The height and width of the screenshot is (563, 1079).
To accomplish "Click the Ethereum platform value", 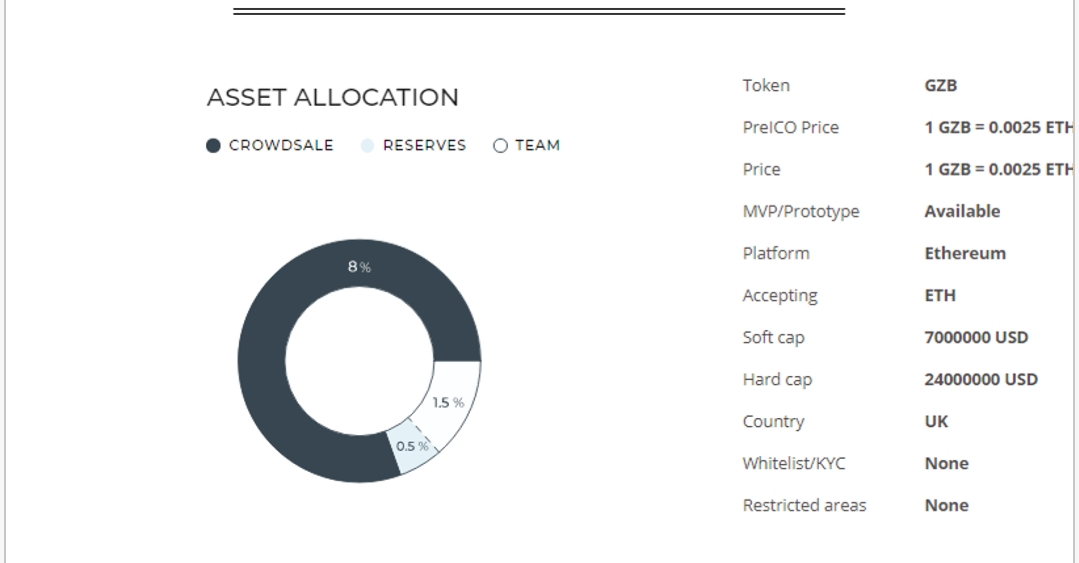I will [965, 253].
